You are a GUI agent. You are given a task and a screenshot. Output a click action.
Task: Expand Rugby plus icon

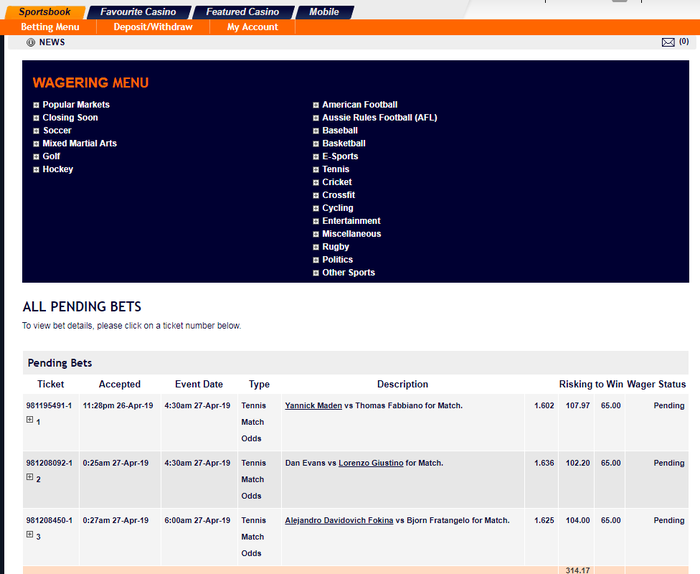pos(316,248)
